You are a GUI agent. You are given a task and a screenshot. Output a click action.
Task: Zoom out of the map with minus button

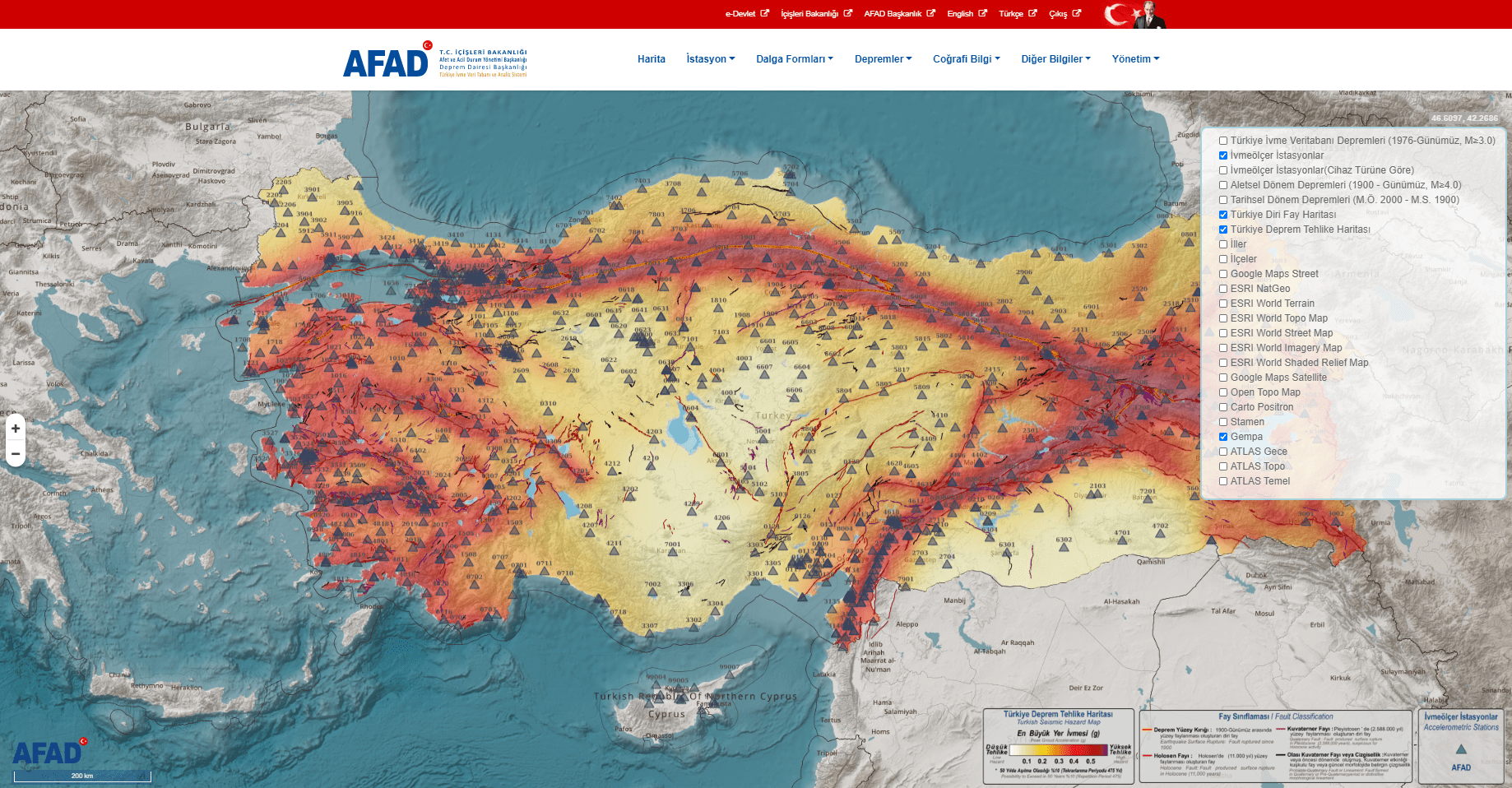16,453
